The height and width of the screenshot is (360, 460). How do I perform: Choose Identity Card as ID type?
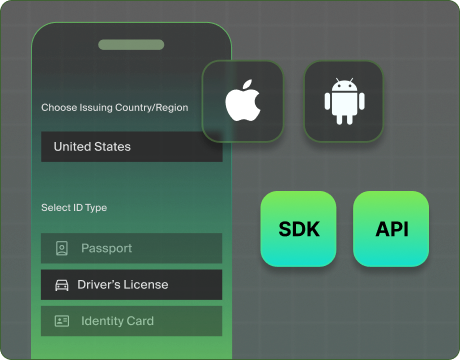(131, 321)
